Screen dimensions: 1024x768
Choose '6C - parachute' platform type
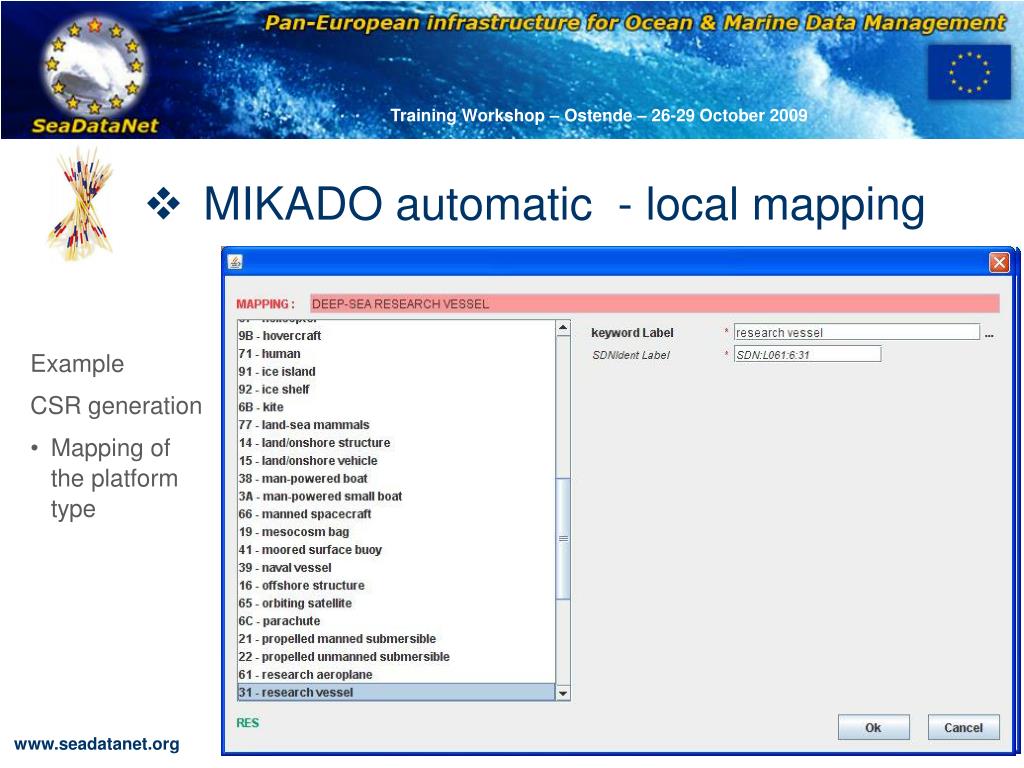396,621
